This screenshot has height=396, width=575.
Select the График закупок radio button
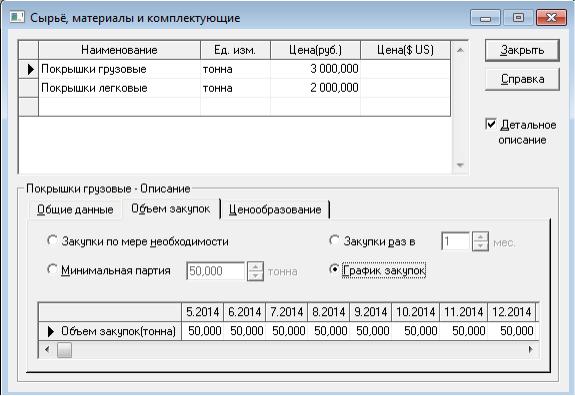[334, 270]
